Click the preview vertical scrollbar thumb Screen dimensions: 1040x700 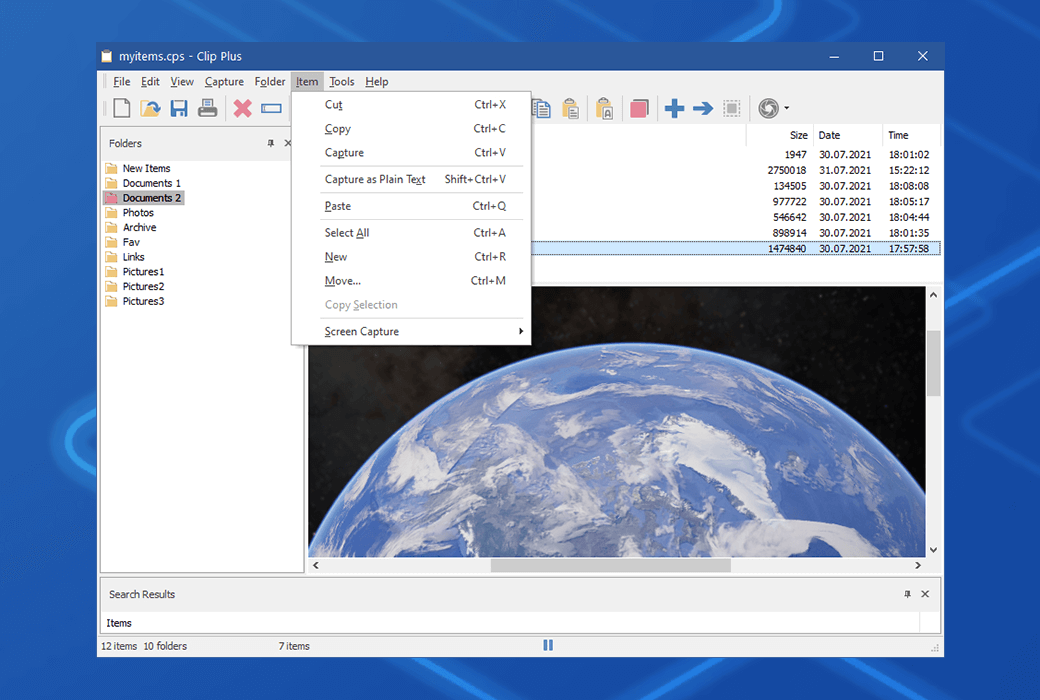(933, 363)
